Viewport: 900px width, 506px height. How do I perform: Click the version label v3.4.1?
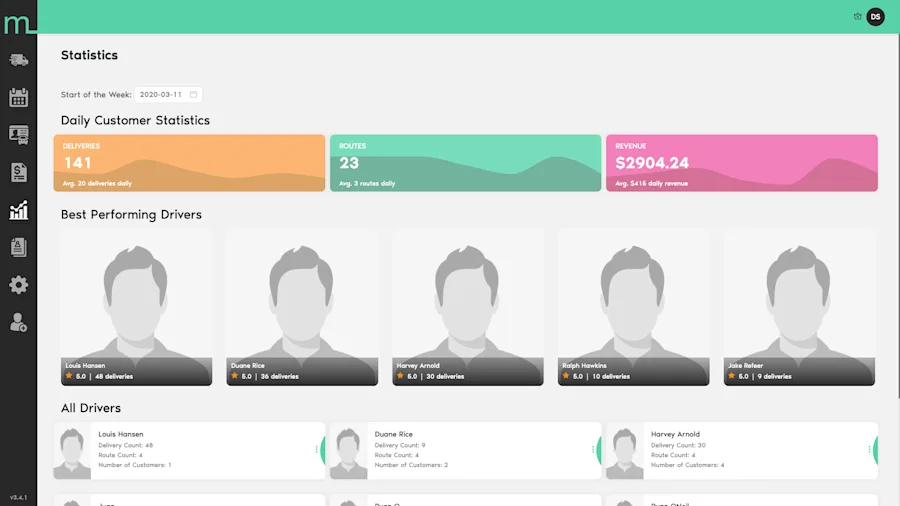18,497
